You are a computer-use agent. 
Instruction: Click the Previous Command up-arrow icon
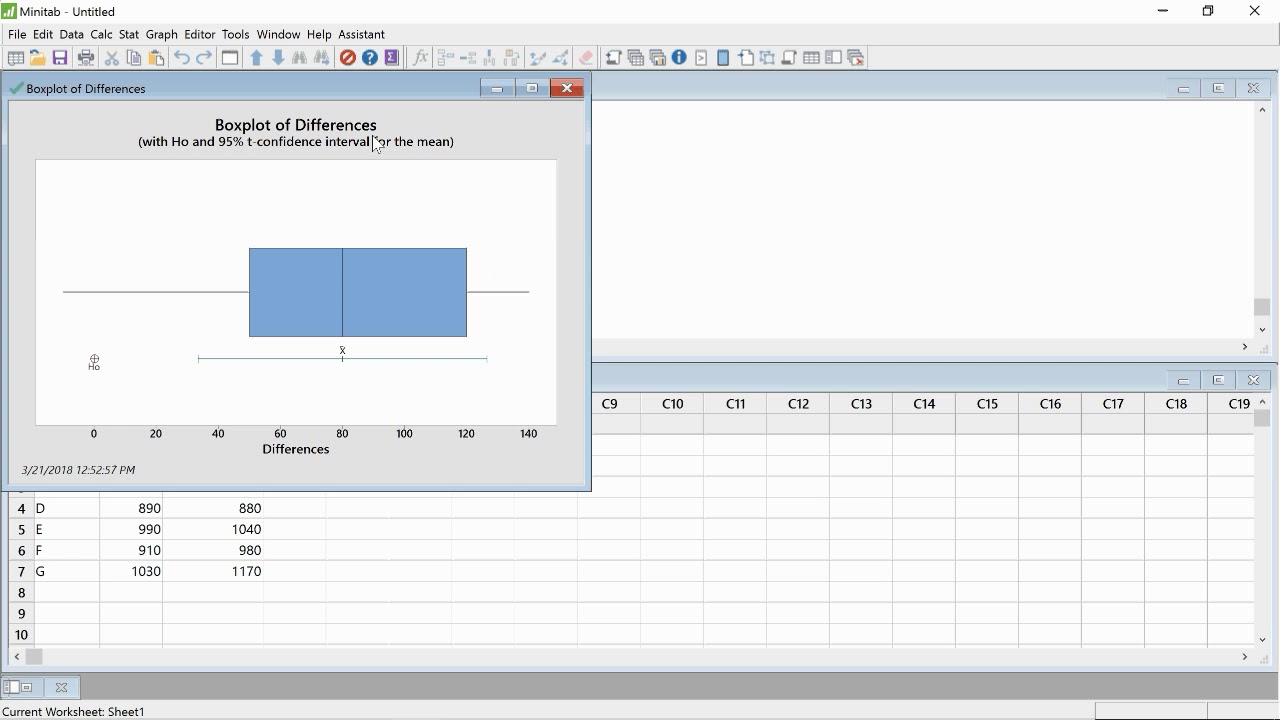[x=256, y=58]
